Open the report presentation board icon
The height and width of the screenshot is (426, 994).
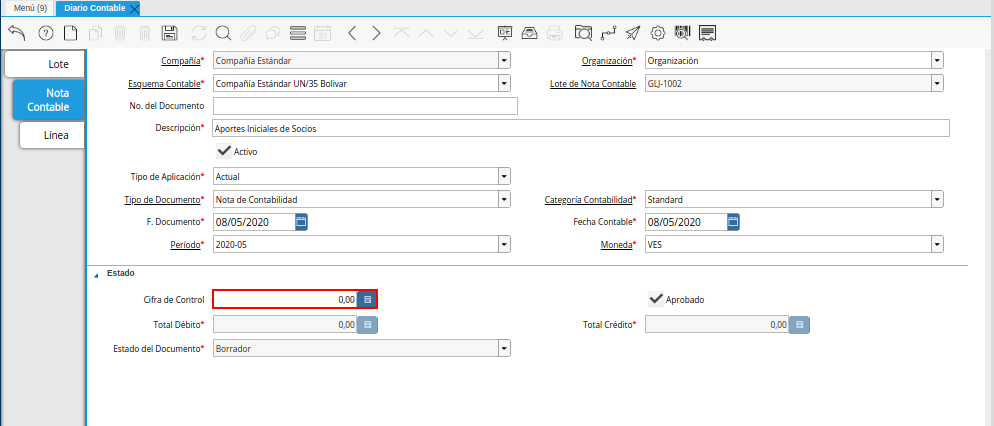click(505, 33)
